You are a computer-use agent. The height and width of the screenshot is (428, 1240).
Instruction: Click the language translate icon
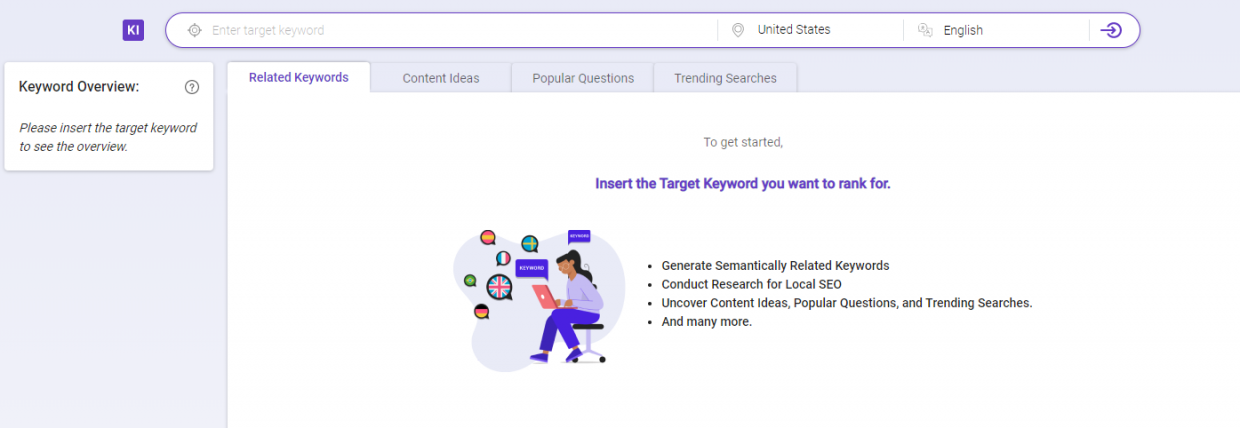coord(925,30)
